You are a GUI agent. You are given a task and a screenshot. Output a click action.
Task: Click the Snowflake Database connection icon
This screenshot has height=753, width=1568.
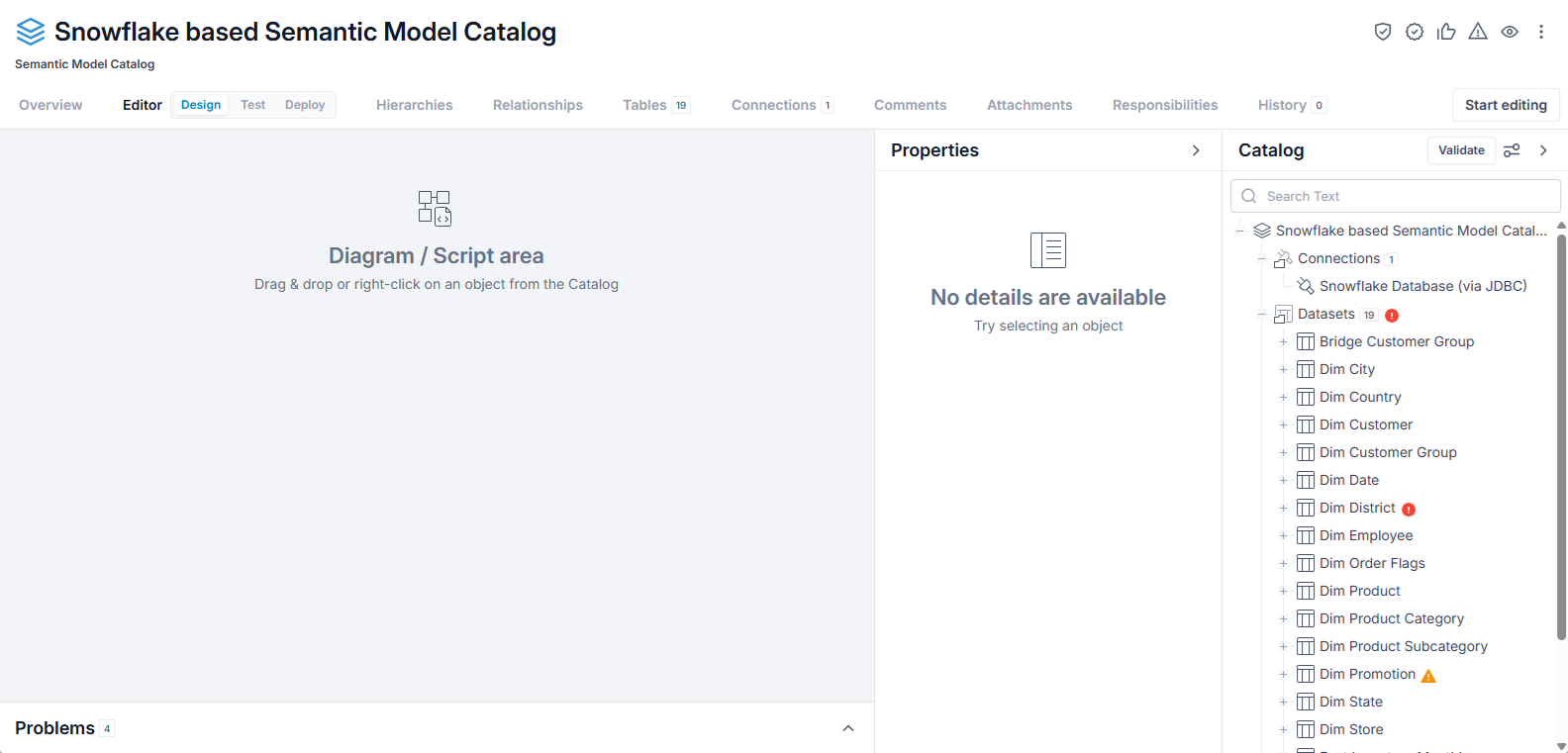click(1306, 286)
